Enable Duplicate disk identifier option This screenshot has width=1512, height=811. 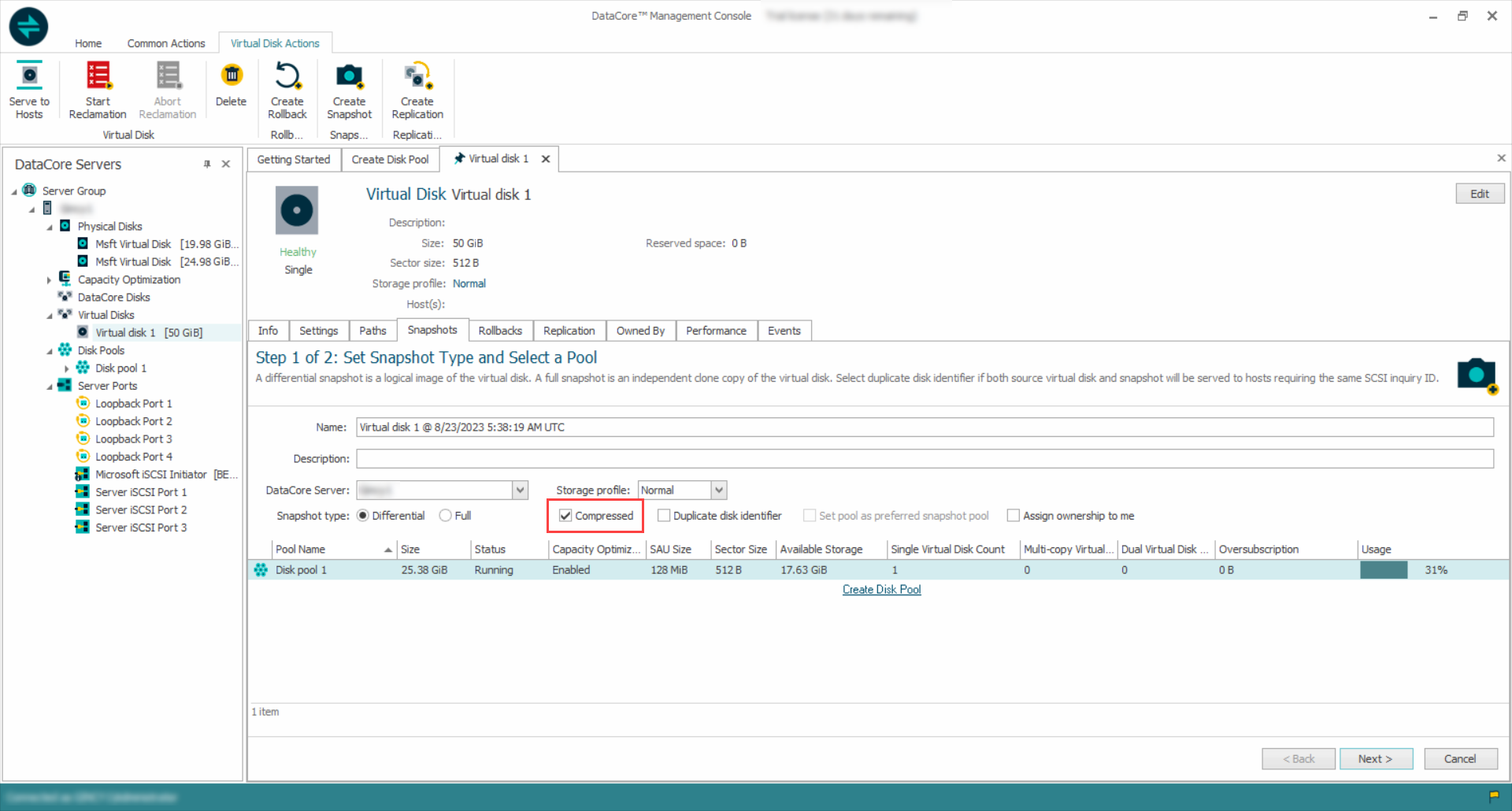[664, 516]
